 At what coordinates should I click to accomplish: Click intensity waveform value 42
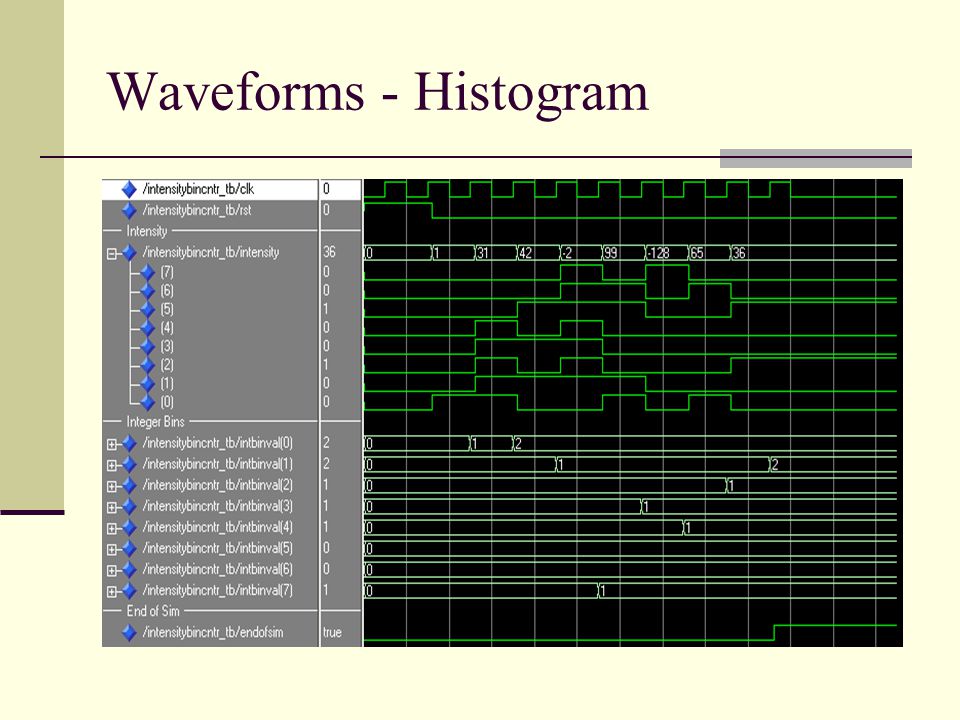click(x=525, y=253)
